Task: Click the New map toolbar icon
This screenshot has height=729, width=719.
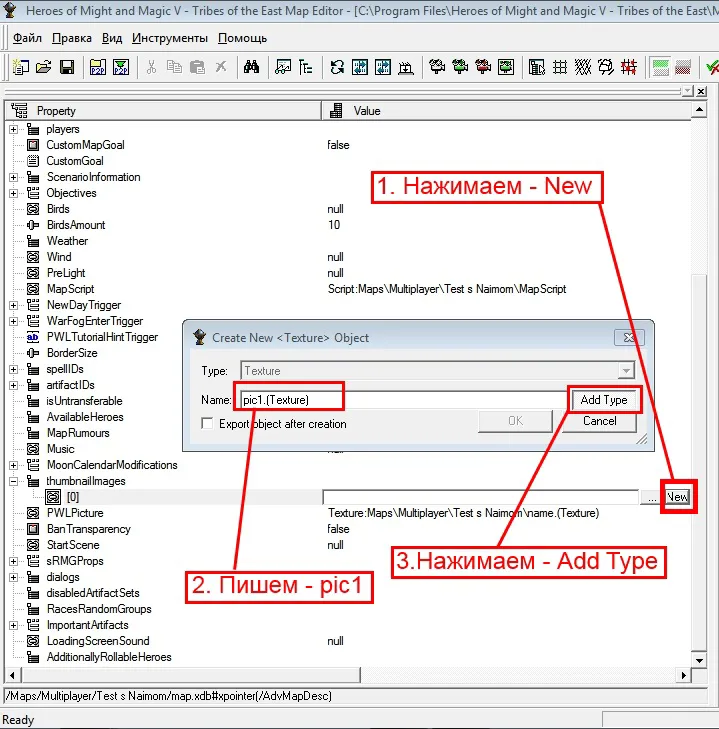Action: tap(21, 67)
